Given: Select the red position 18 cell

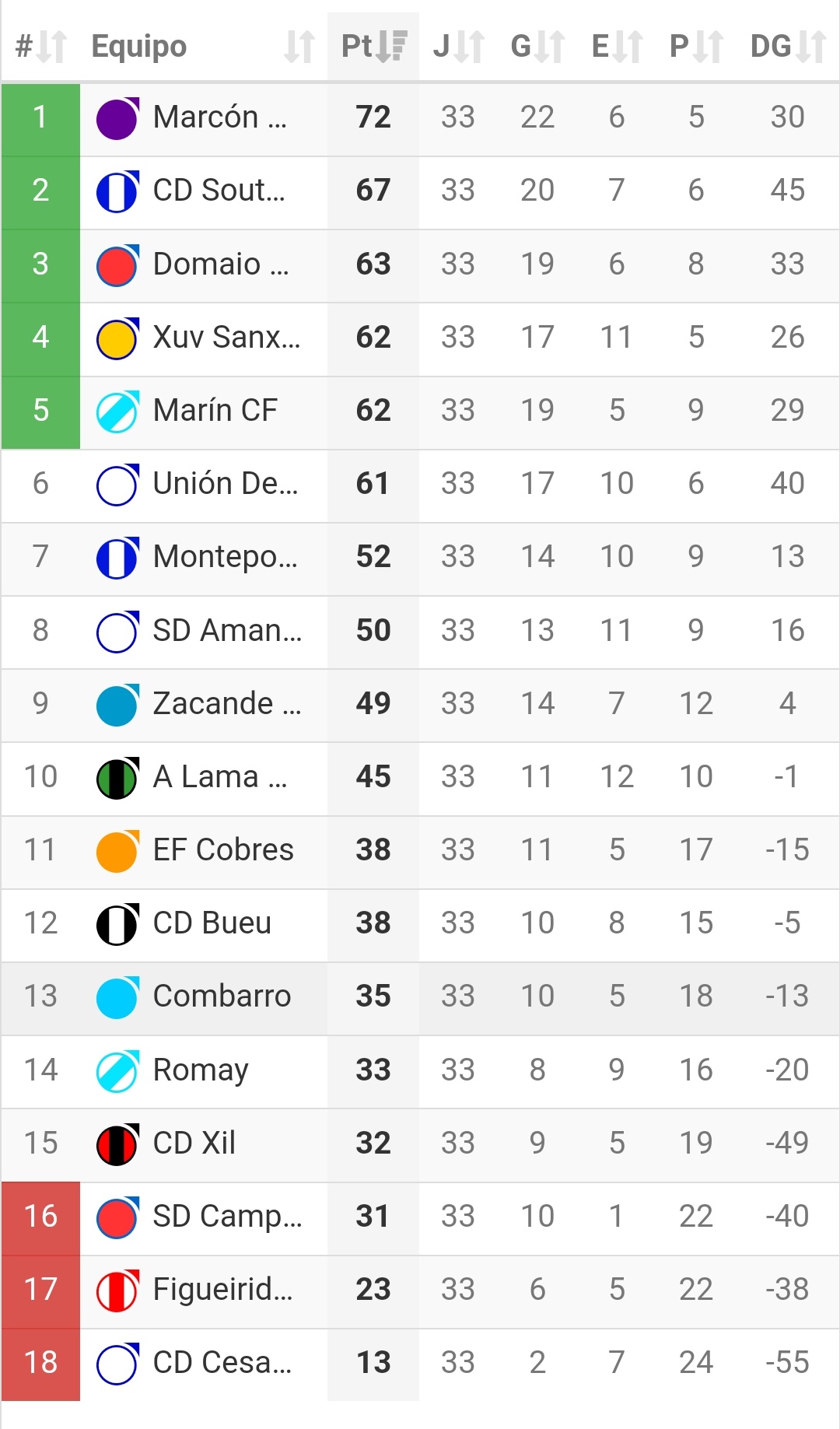Looking at the screenshot, I should coord(40,1363).
